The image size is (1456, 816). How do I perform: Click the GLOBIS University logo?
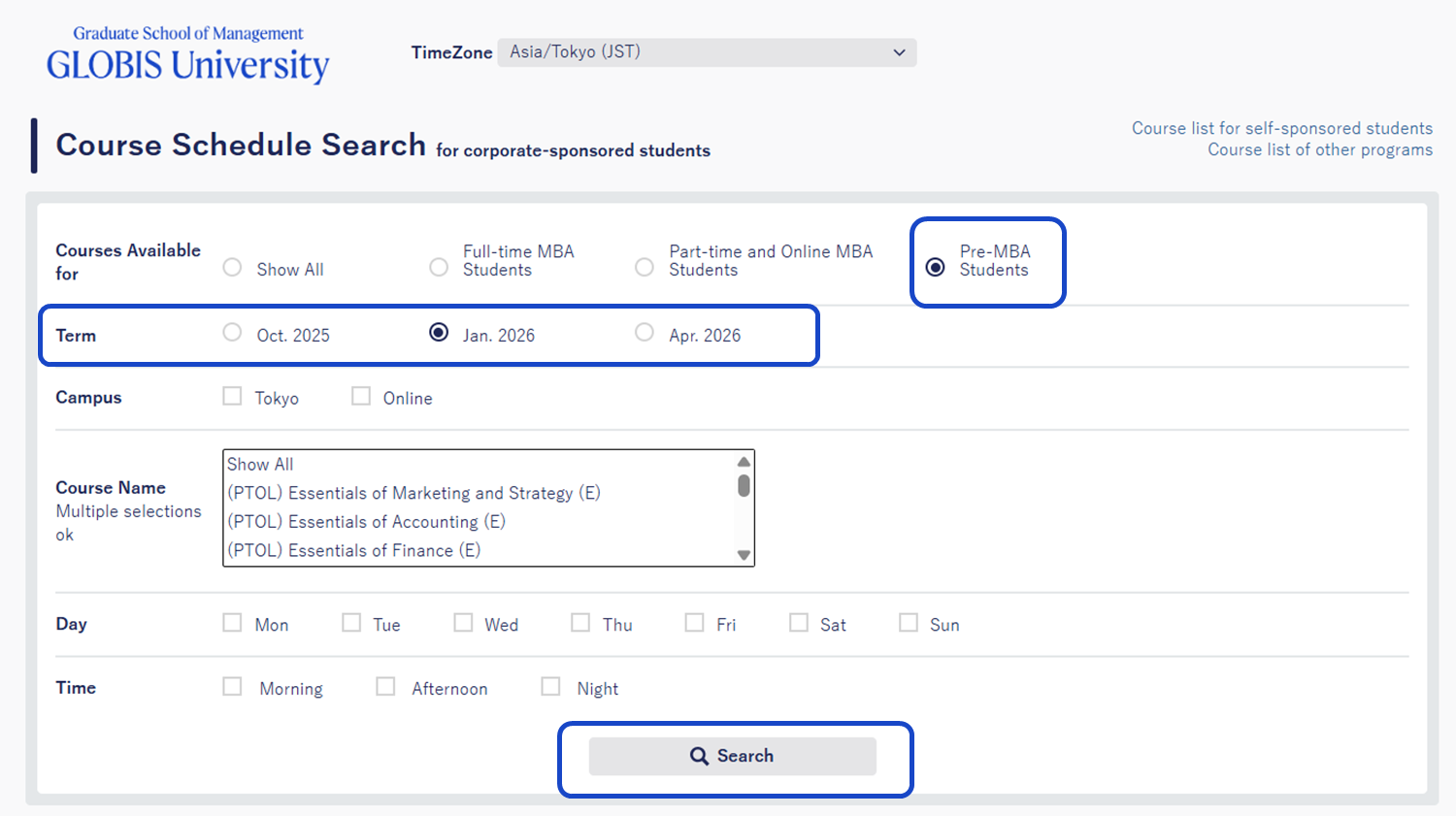point(188,54)
